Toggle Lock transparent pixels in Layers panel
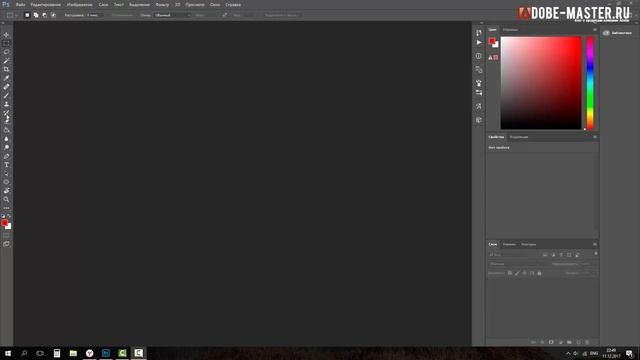Image resolution: width=640 pixels, height=360 pixels. point(510,273)
